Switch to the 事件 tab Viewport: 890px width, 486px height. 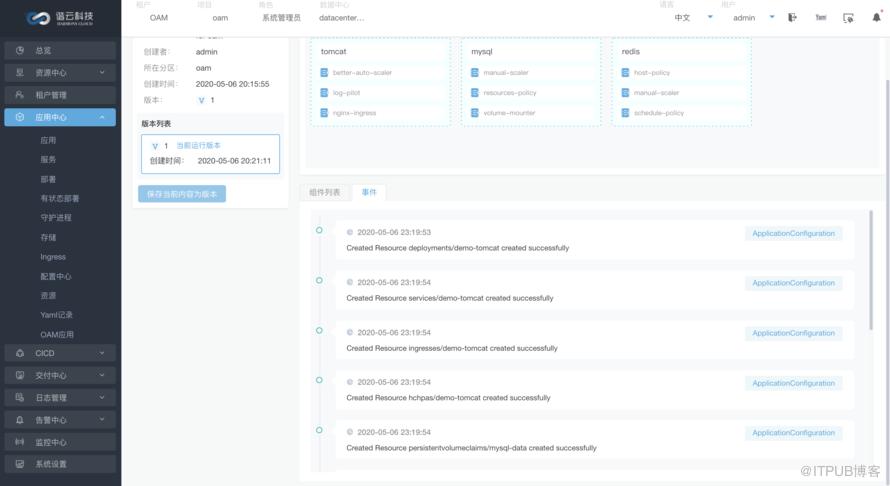click(x=369, y=192)
